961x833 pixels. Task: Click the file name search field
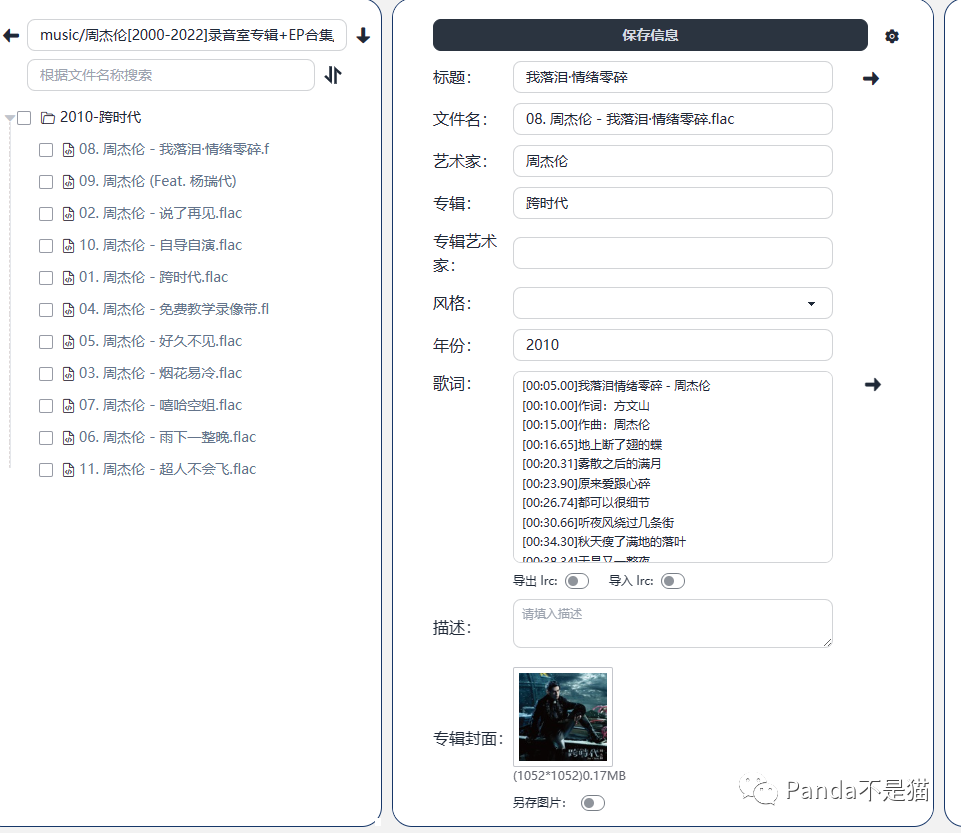coord(171,75)
